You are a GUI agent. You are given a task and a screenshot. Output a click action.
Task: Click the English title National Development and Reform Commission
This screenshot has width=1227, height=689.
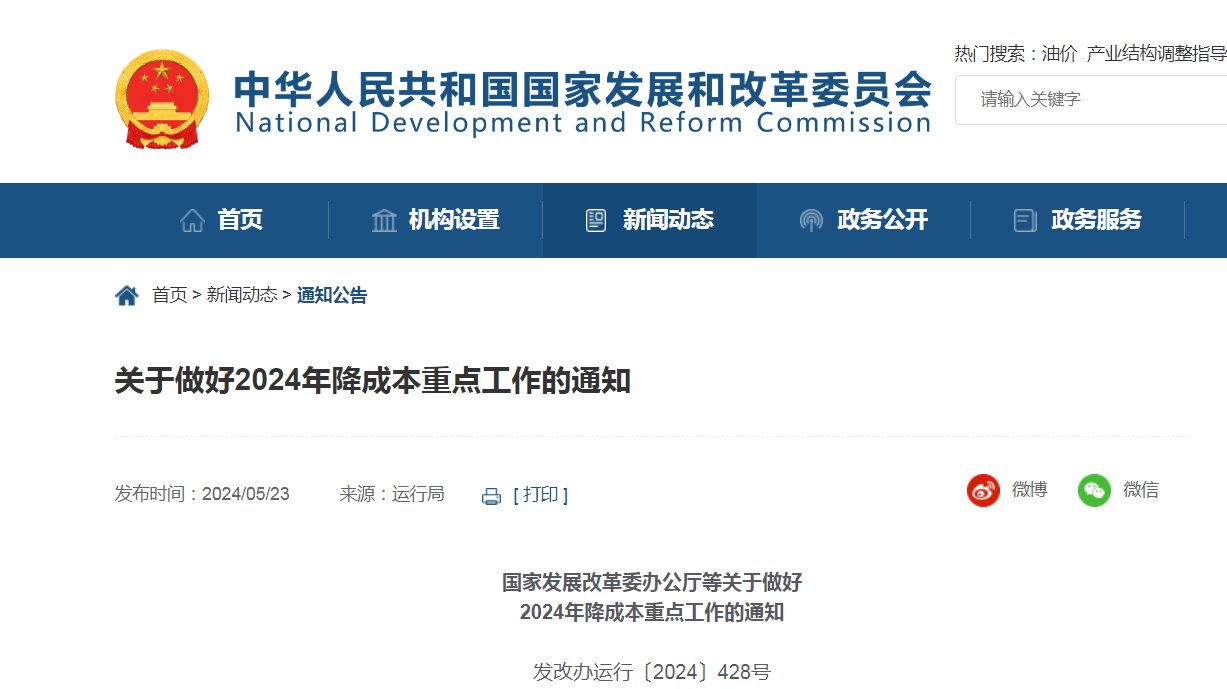click(583, 123)
